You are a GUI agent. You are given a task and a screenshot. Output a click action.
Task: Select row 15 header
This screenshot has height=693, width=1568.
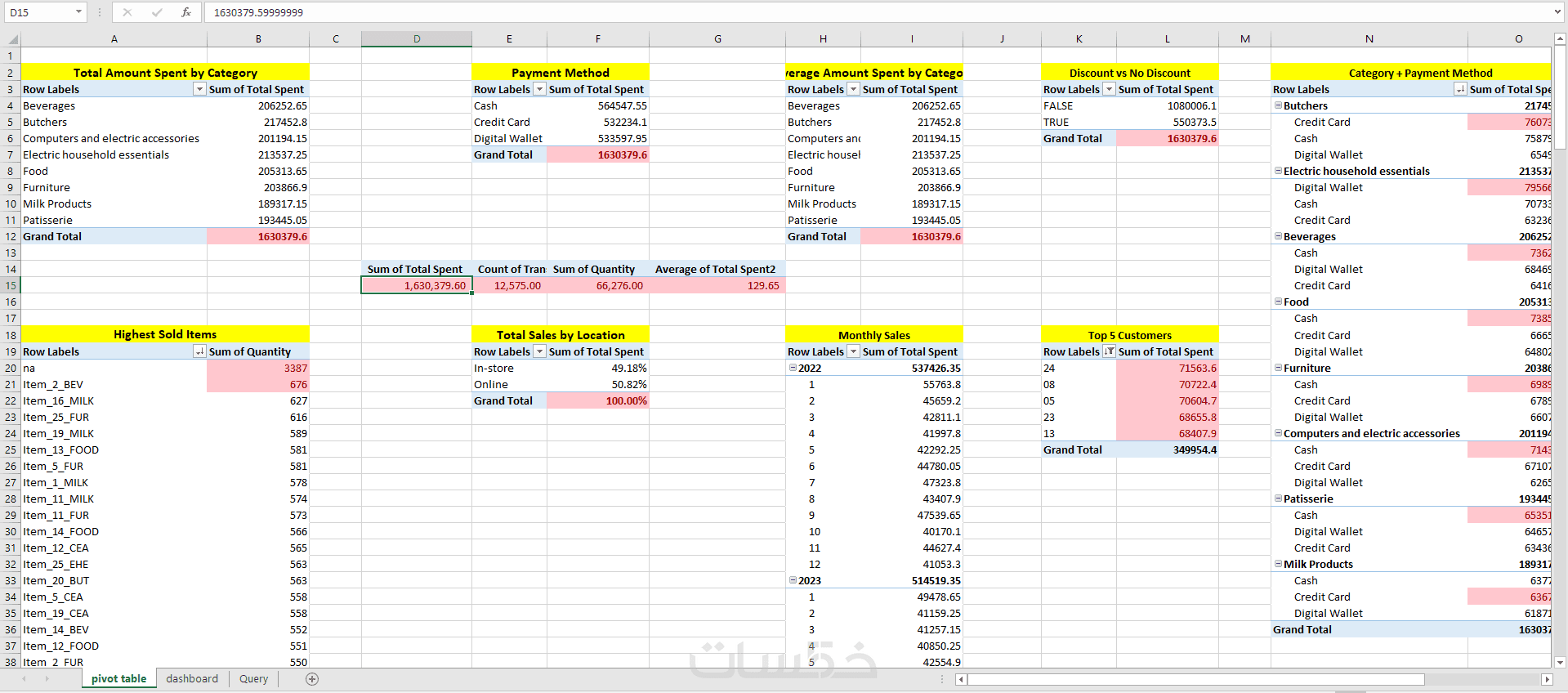click(x=11, y=285)
